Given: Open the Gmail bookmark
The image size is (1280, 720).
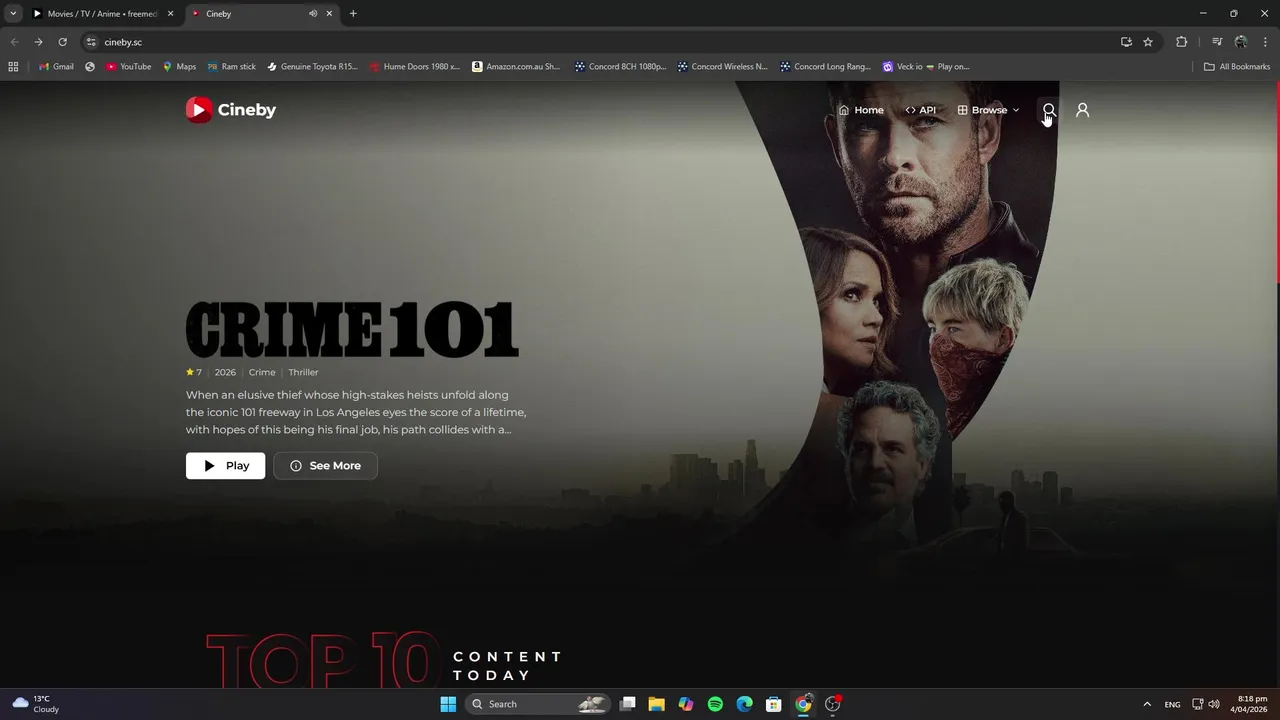Looking at the screenshot, I should click(x=56, y=67).
